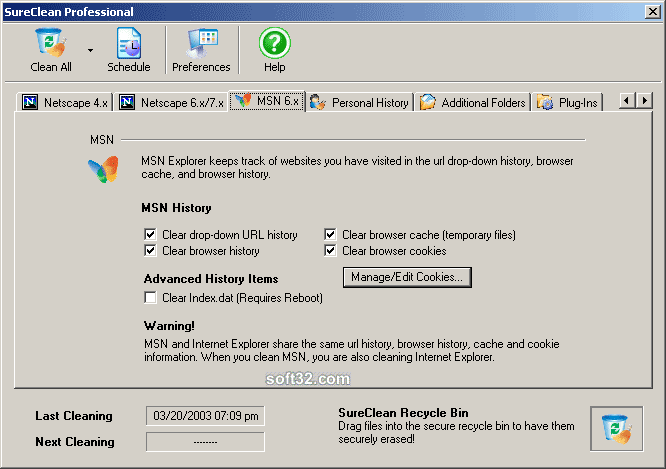Click the Next Cleaning label
The width and height of the screenshot is (666, 469).
point(75,442)
